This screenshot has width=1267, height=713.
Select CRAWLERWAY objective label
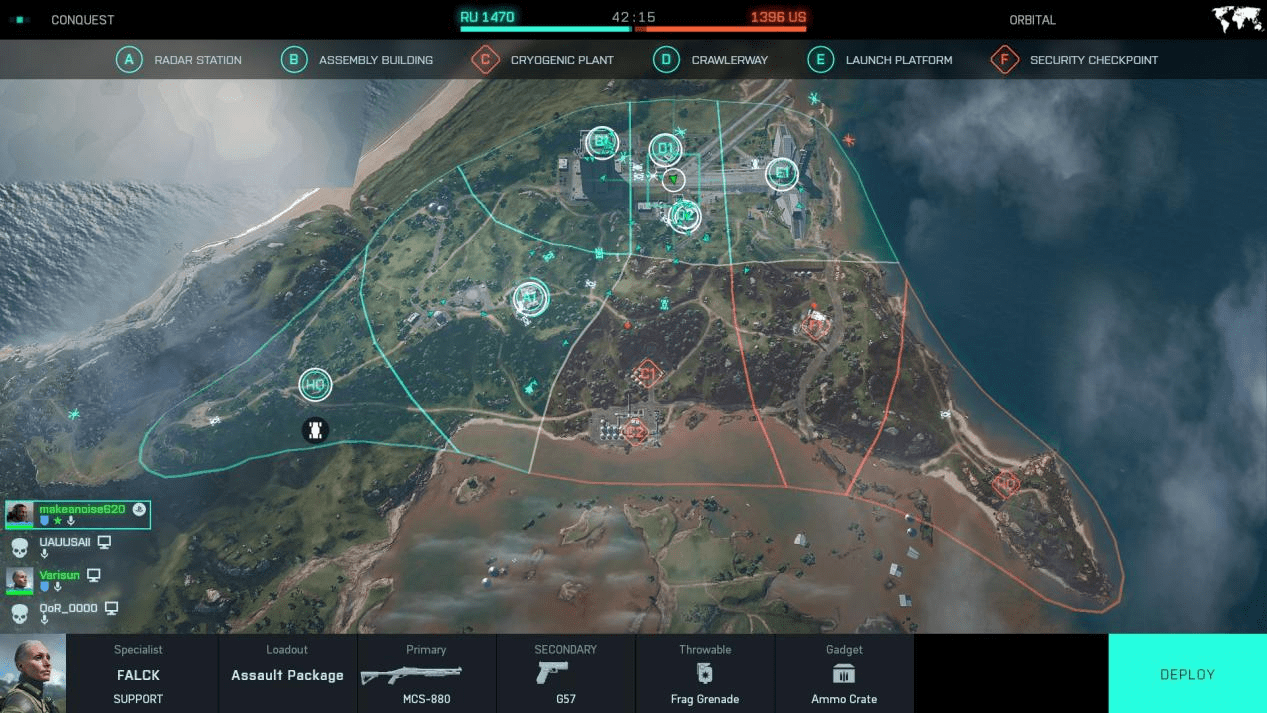pos(730,60)
